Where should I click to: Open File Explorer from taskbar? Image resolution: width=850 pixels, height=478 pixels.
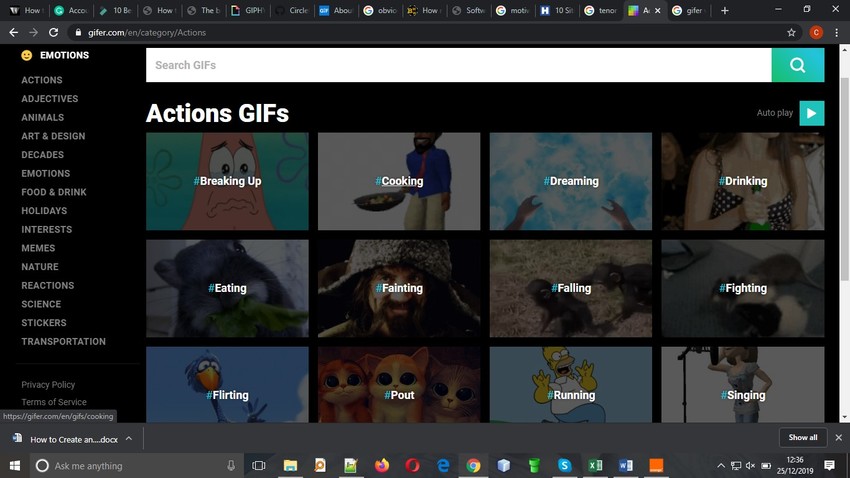click(x=291, y=466)
